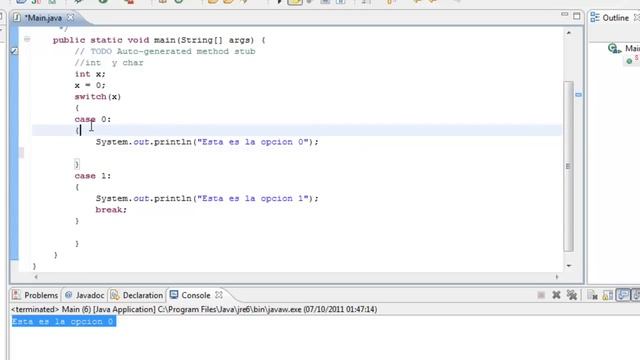The width and height of the screenshot is (640, 360).
Task: Click the "// TODO Auto-generated method stub" comment
Action: [x=165, y=51]
